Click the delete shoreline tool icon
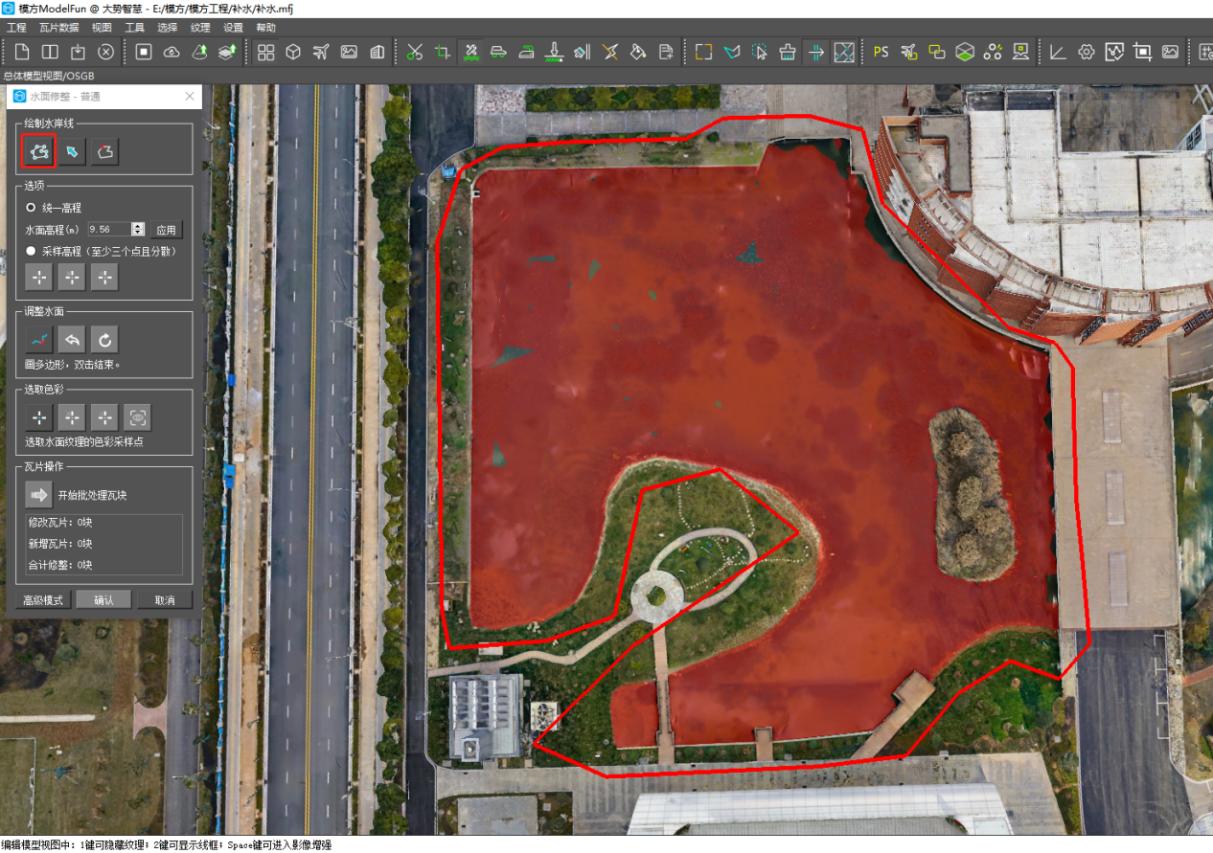 click(x=105, y=151)
